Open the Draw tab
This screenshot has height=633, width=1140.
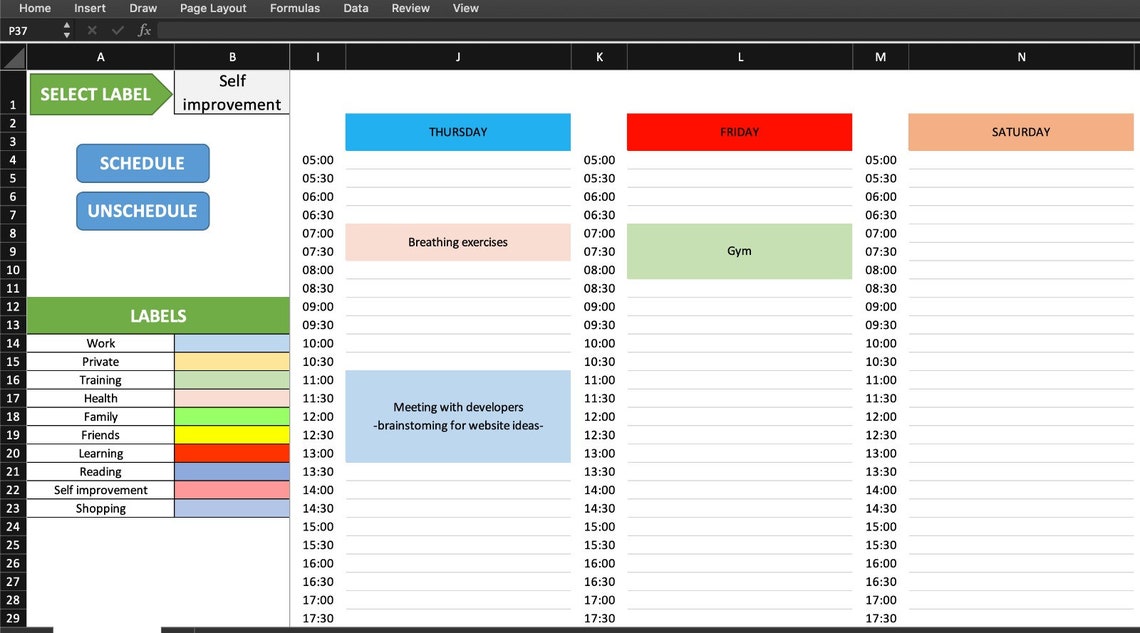coord(142,8)
